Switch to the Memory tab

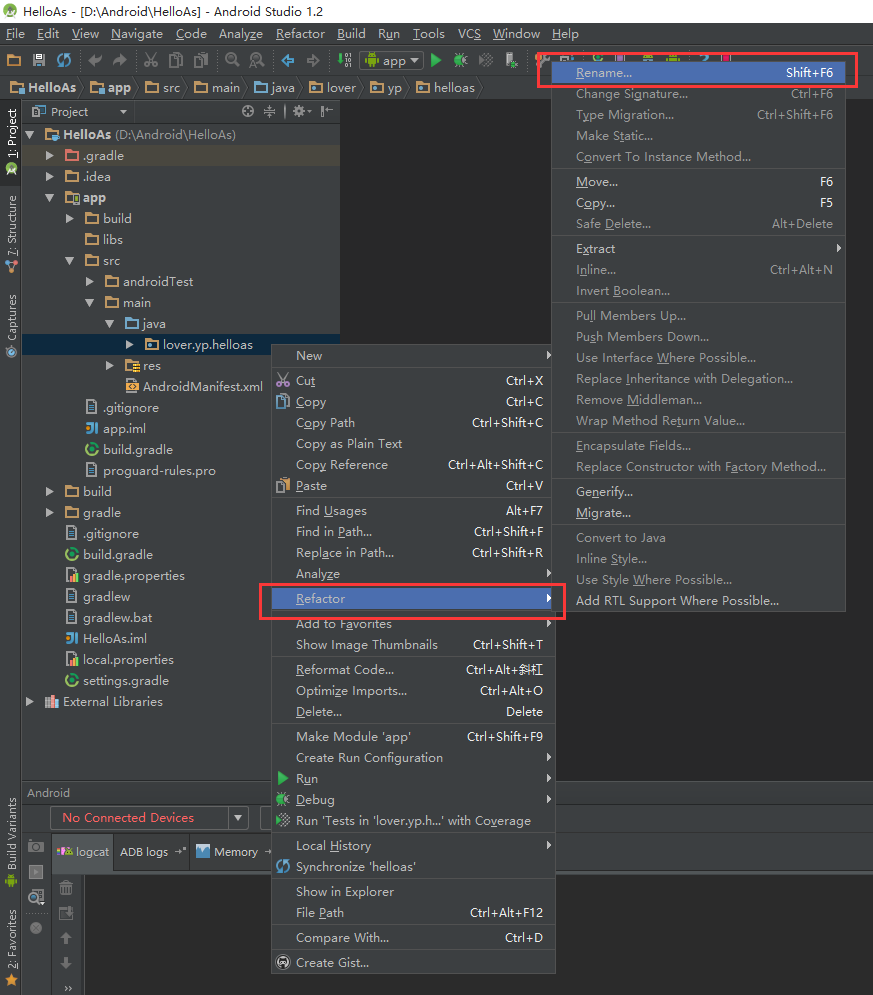[x=232, y=852]
